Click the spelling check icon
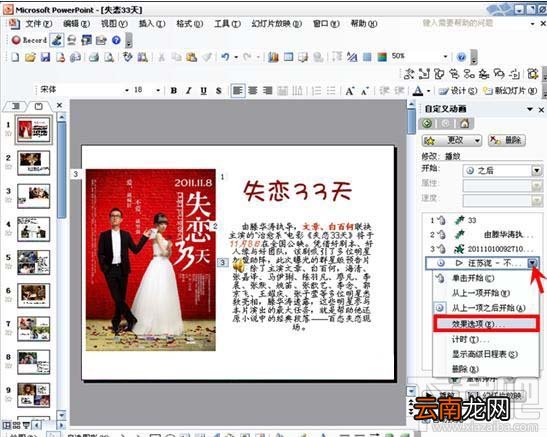547x437 pixels. [128, 57]
